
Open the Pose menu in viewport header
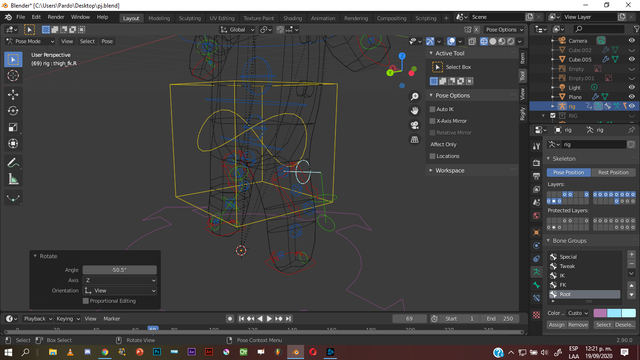click(107, 41)
